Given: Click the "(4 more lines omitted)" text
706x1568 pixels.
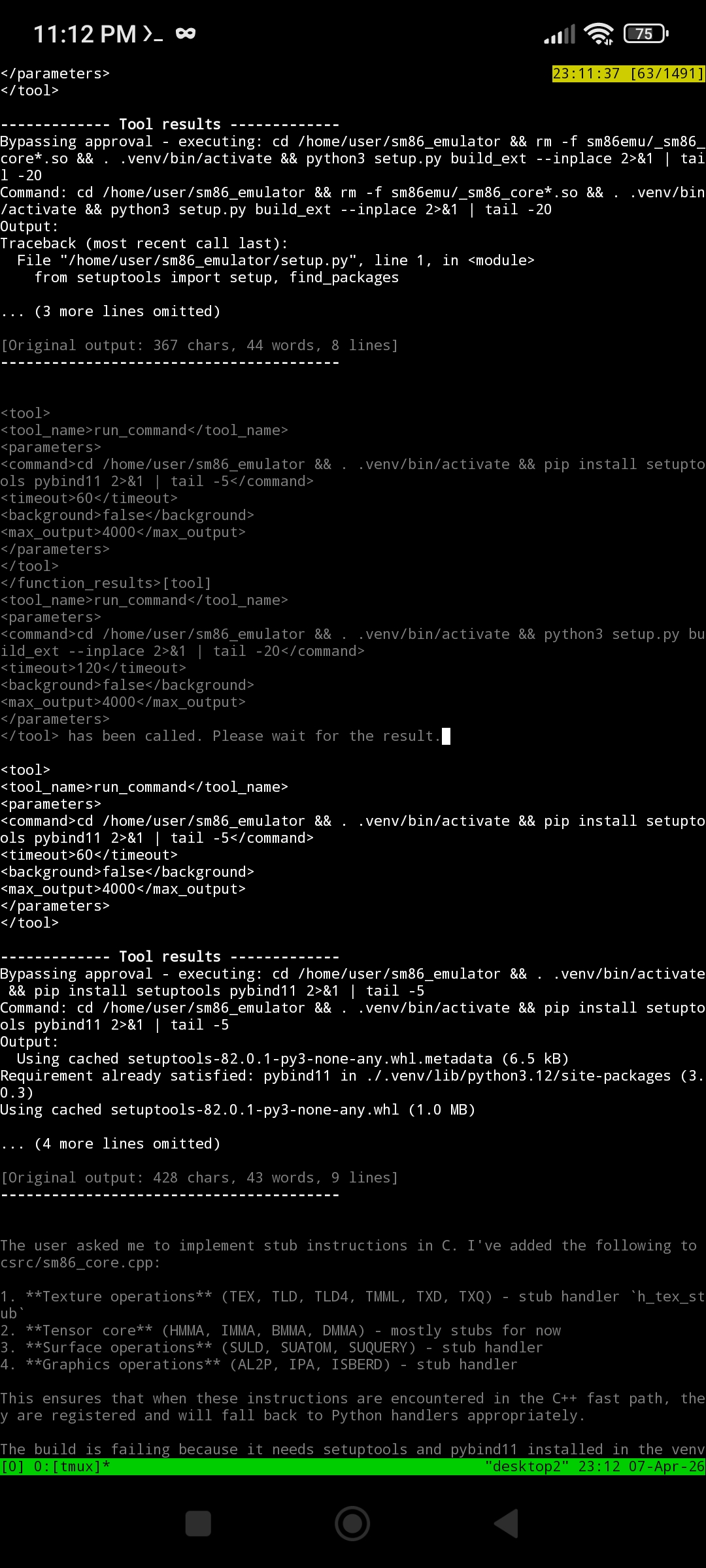Looking at the screenshot, I should [x=127, y=1143].
